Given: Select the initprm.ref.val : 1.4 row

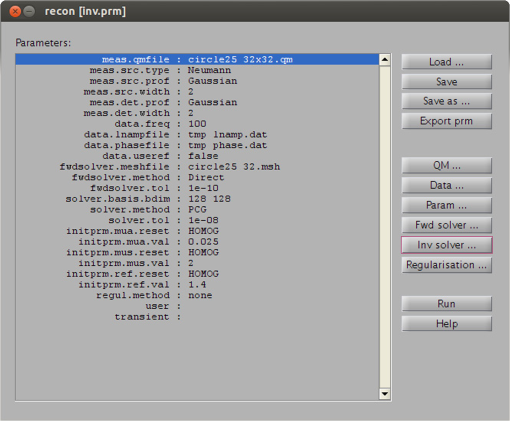Looking at the screenshot, I should [197, 285].
